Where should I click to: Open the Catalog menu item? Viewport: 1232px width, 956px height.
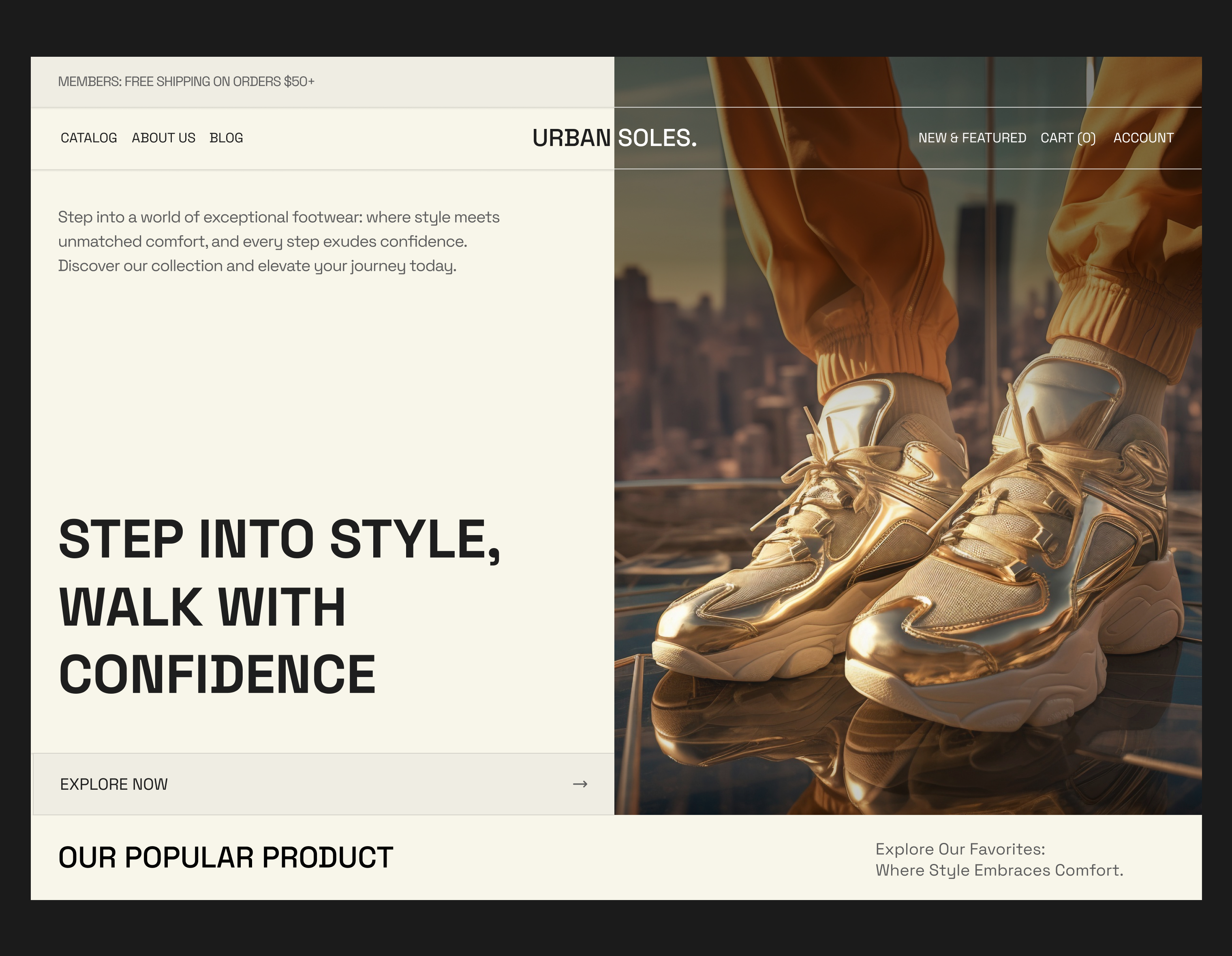(89, 138)
